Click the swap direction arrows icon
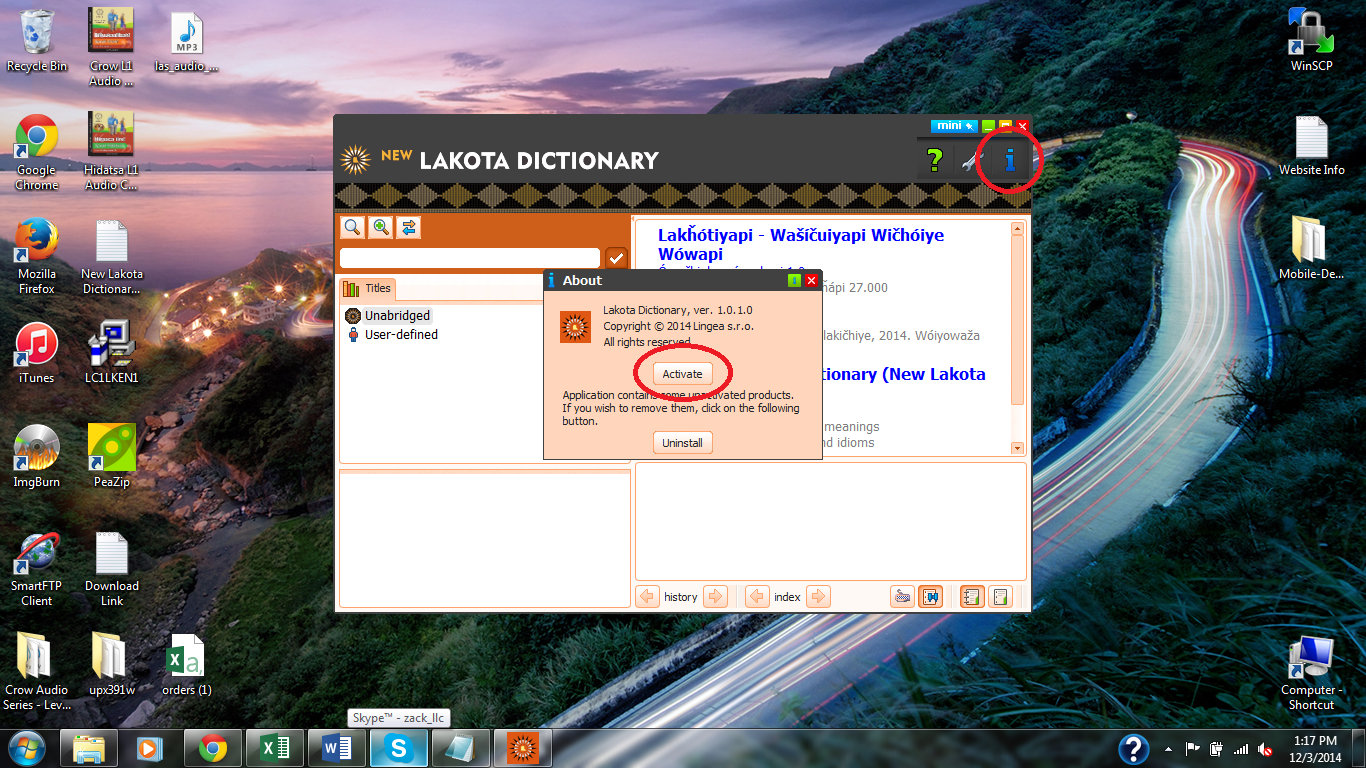 pyautogui.click(x=409, y=228)
